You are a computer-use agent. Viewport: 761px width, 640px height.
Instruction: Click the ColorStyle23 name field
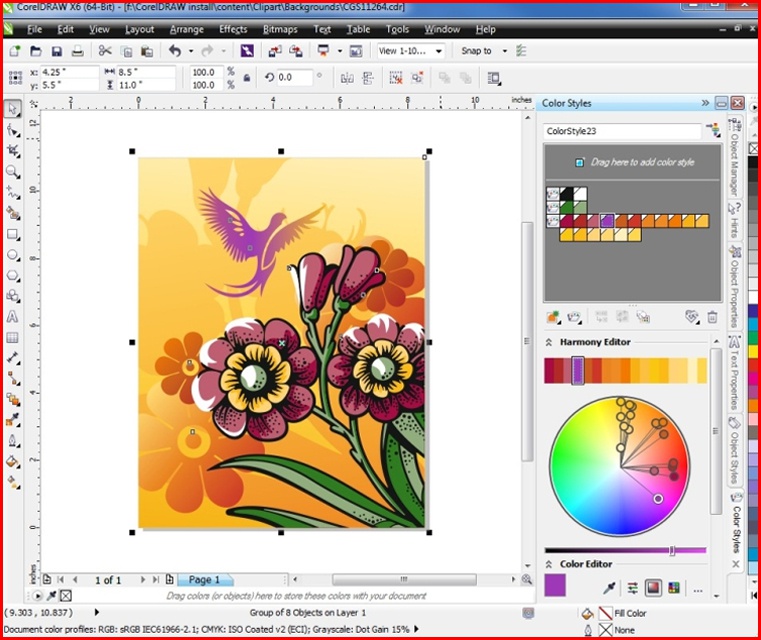622,131
